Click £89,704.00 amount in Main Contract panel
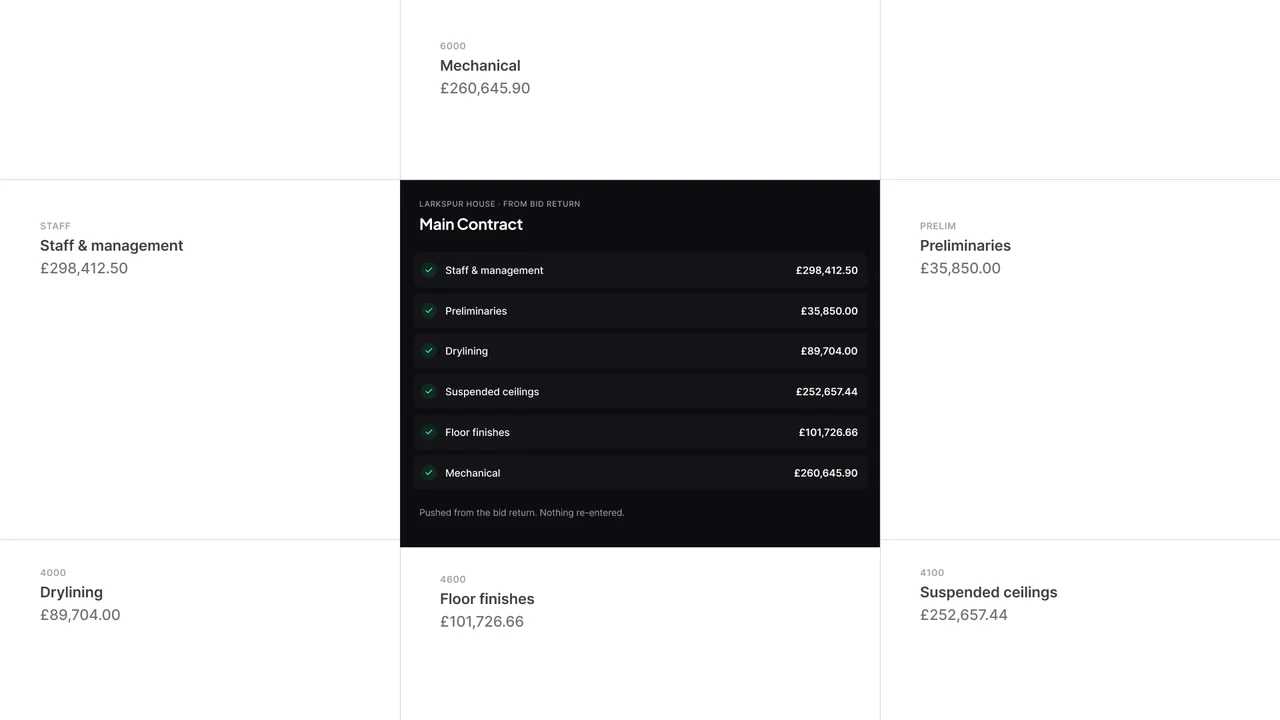 click(829, 351)
